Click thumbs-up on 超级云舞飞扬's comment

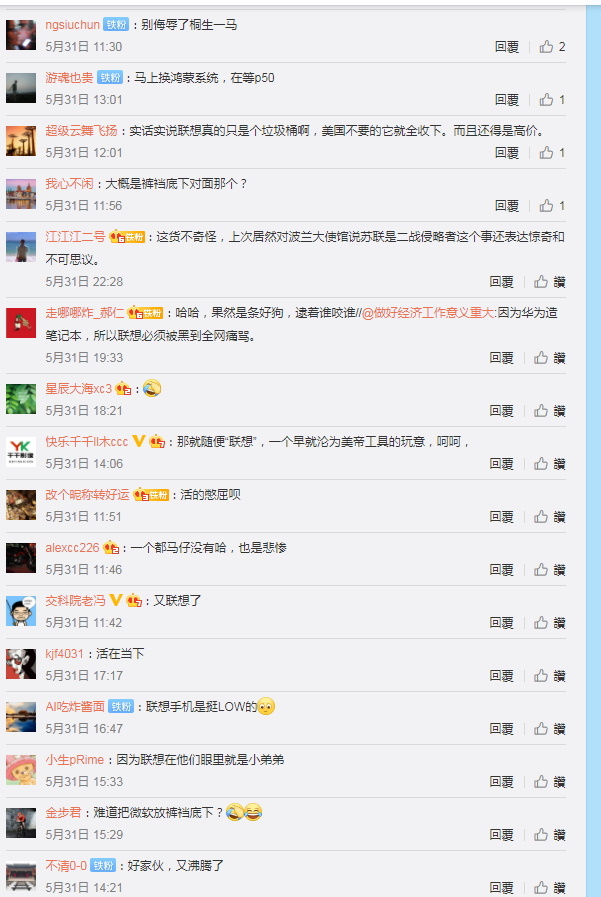(x=546, y=153)
